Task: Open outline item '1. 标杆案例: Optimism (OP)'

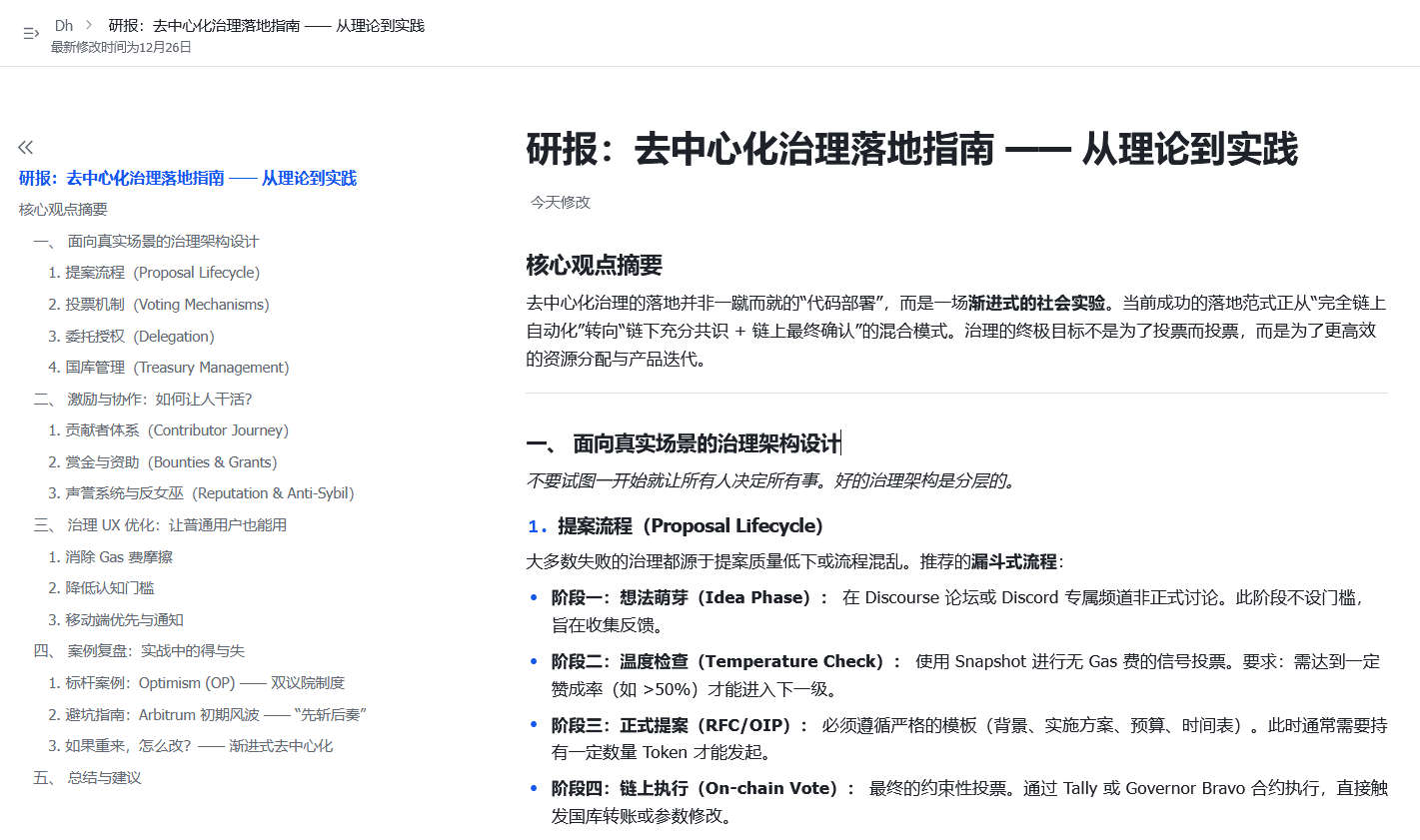Action: coord(196,683)
